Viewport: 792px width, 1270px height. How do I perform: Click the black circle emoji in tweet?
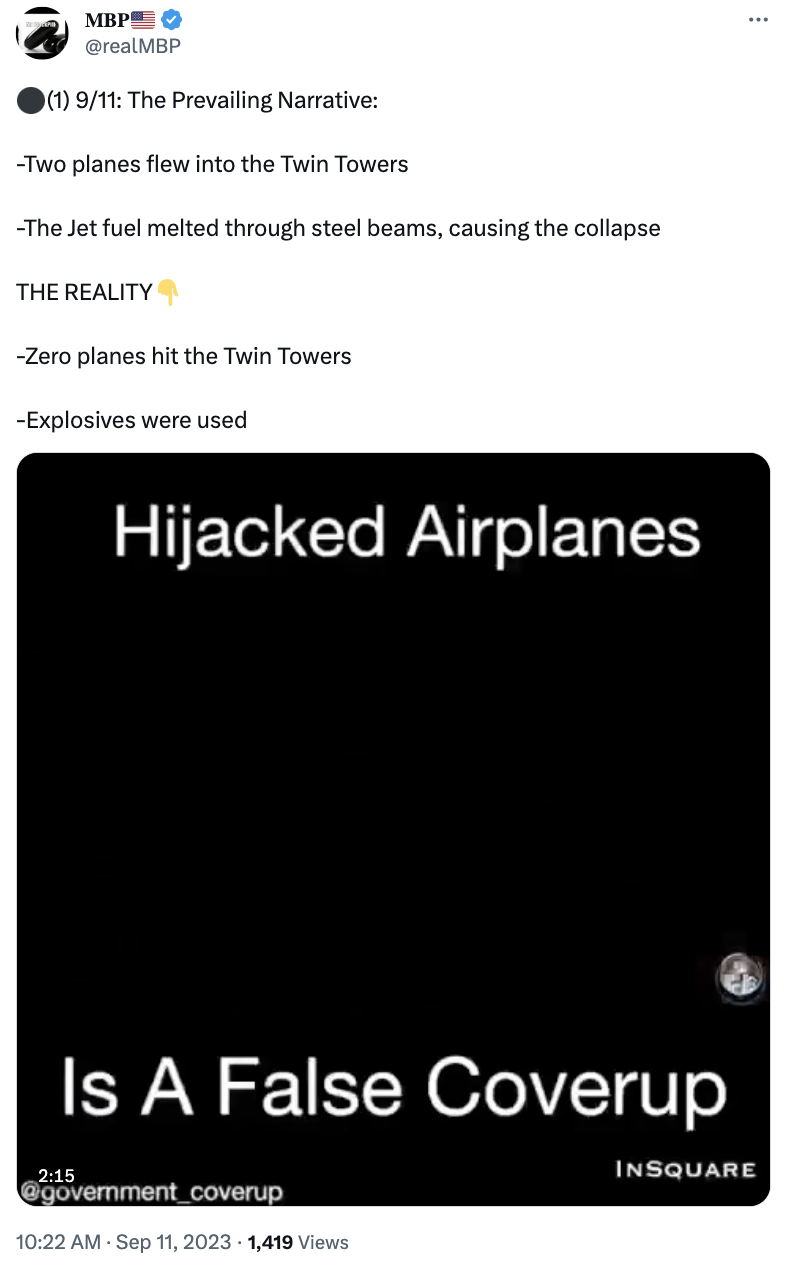[30, 101]
